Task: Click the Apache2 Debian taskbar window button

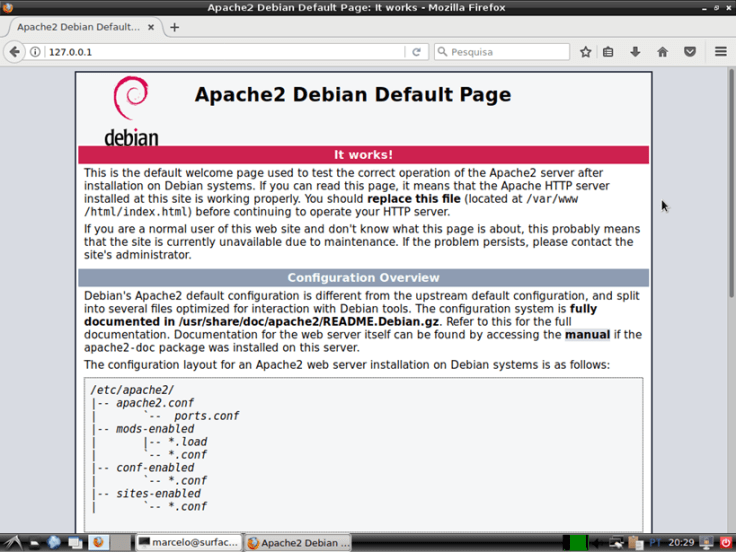Action: 298,542
